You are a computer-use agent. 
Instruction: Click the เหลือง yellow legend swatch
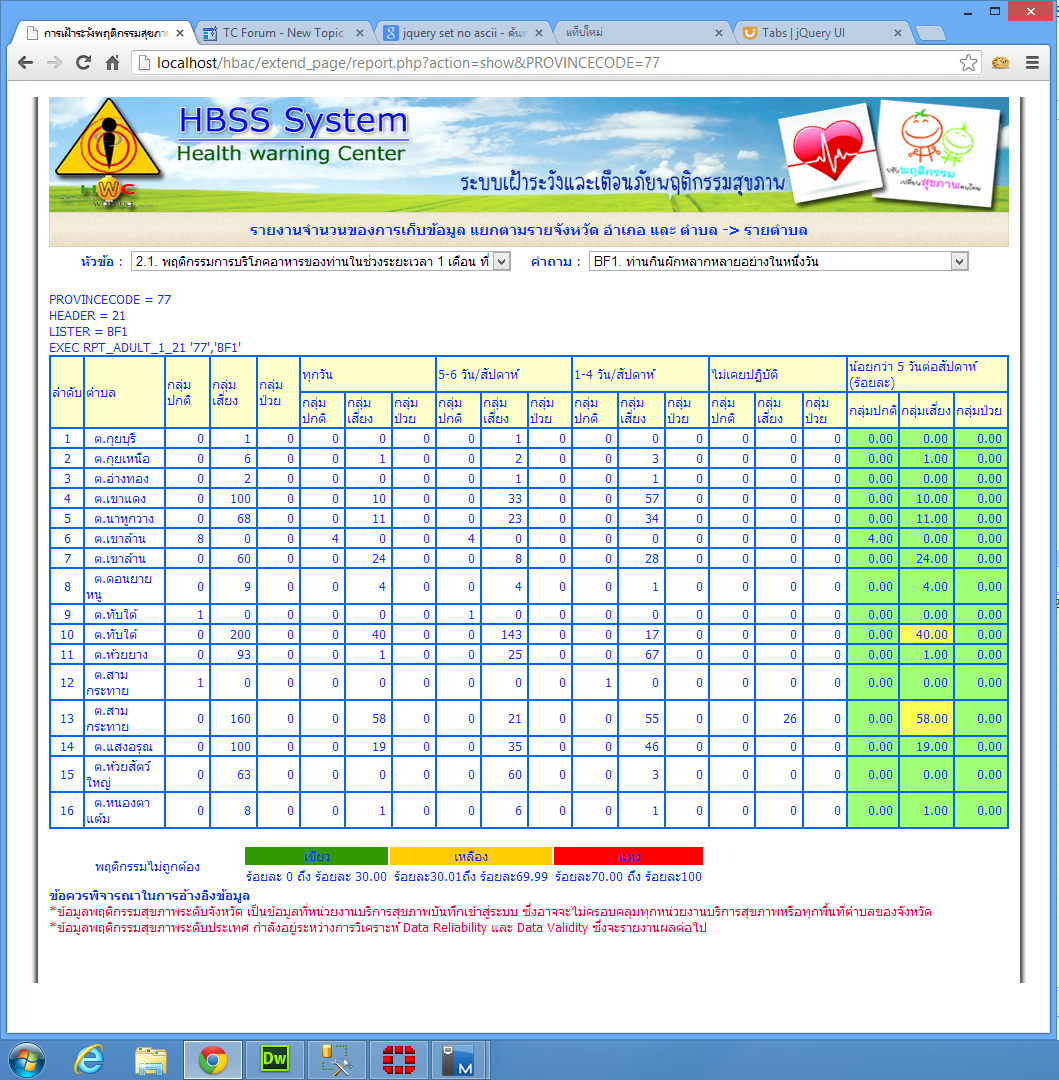pyautogui.click(x=471, y=856)
